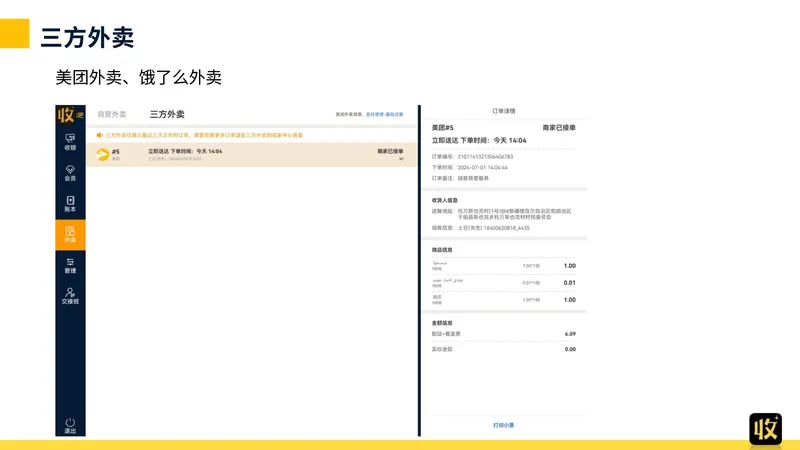
Task: Select the highlighted 外卖 takeout sidebar icon
Action: (70, 235)
